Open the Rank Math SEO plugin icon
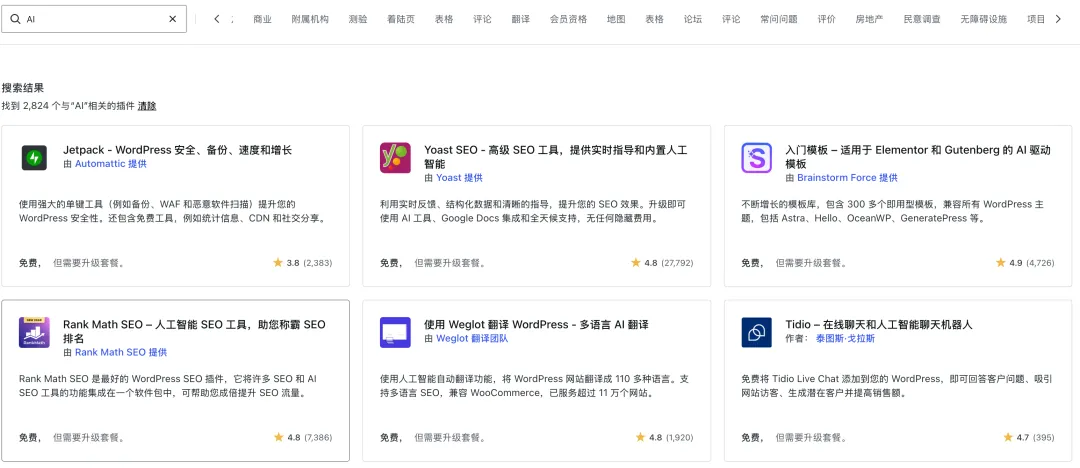Screen dimensions: 1080x468 34,332
